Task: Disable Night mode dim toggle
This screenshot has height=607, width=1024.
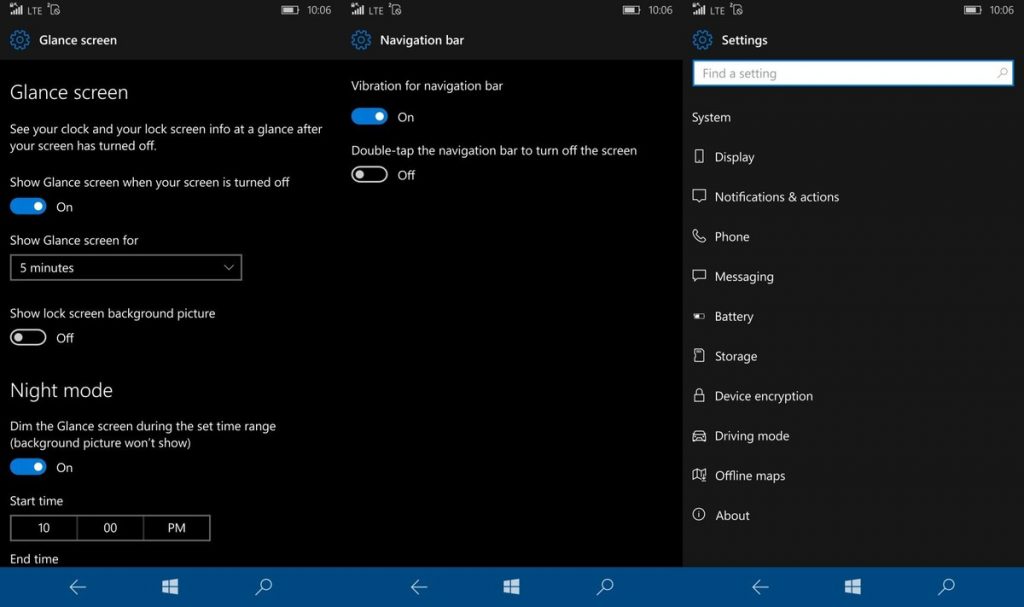Action: point(28,467)
